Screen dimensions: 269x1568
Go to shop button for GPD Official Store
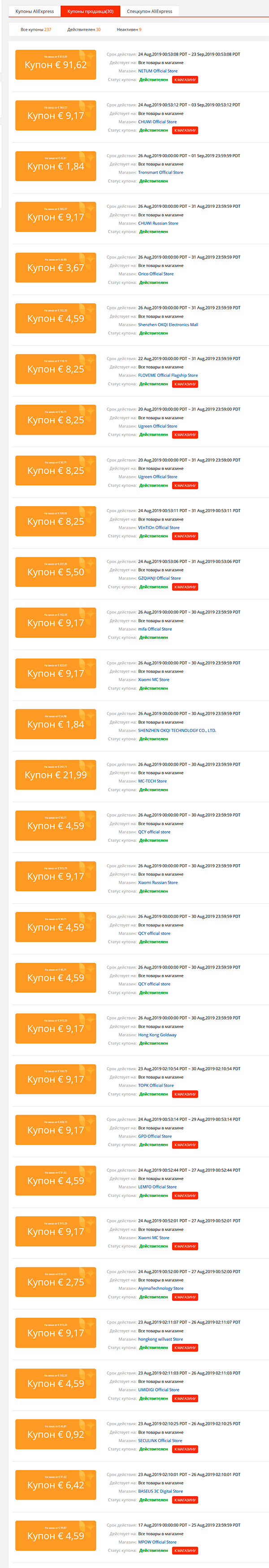pos(185,1144)
